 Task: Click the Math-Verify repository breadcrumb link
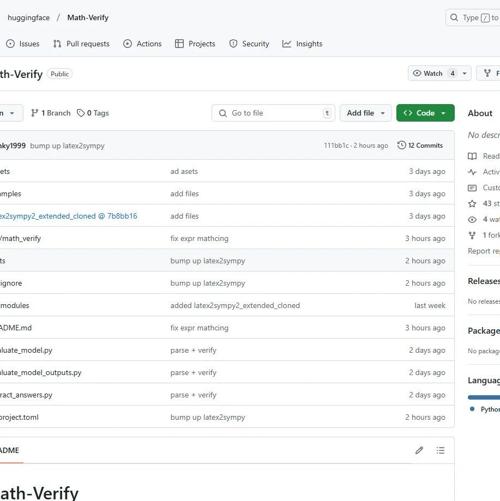[x=88, y=18]
